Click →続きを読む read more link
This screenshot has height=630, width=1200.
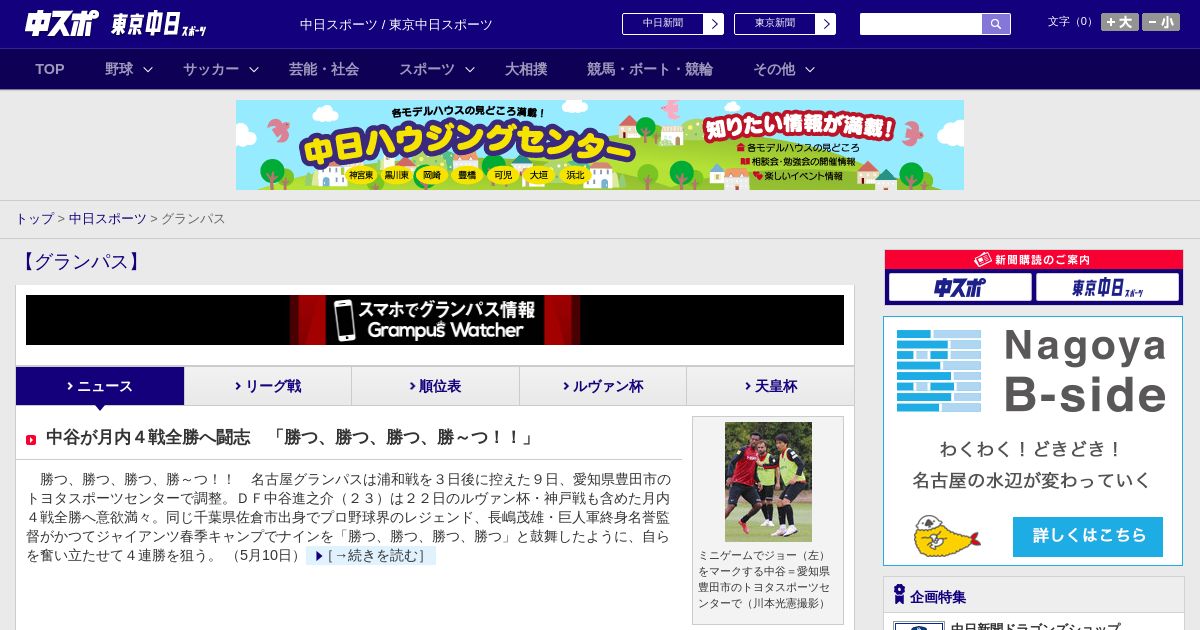pos(371,556)
